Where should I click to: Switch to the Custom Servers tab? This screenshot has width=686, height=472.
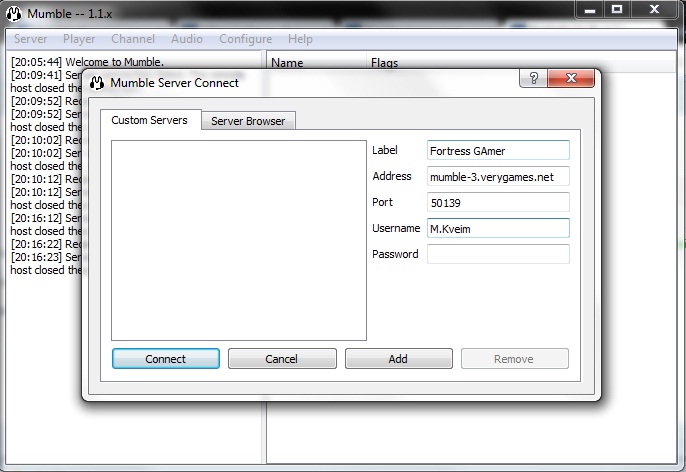pos(150,120)
